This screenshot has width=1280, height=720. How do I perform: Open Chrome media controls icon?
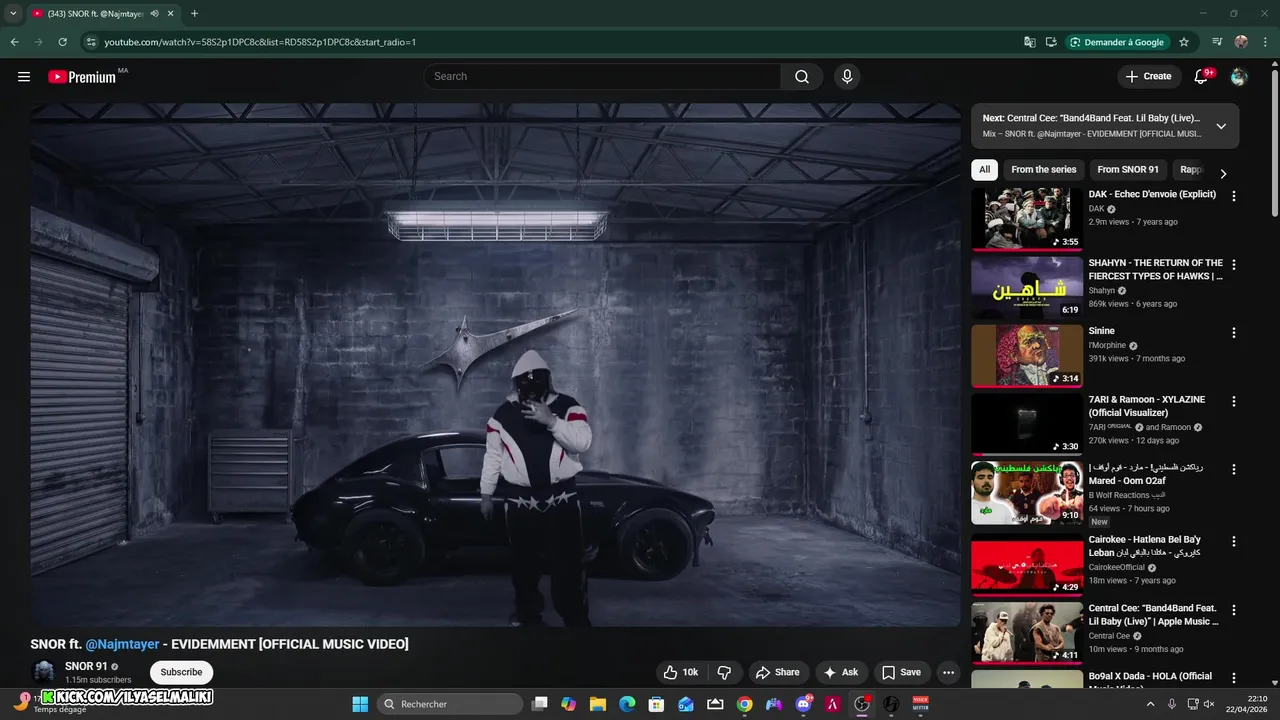1217,42
